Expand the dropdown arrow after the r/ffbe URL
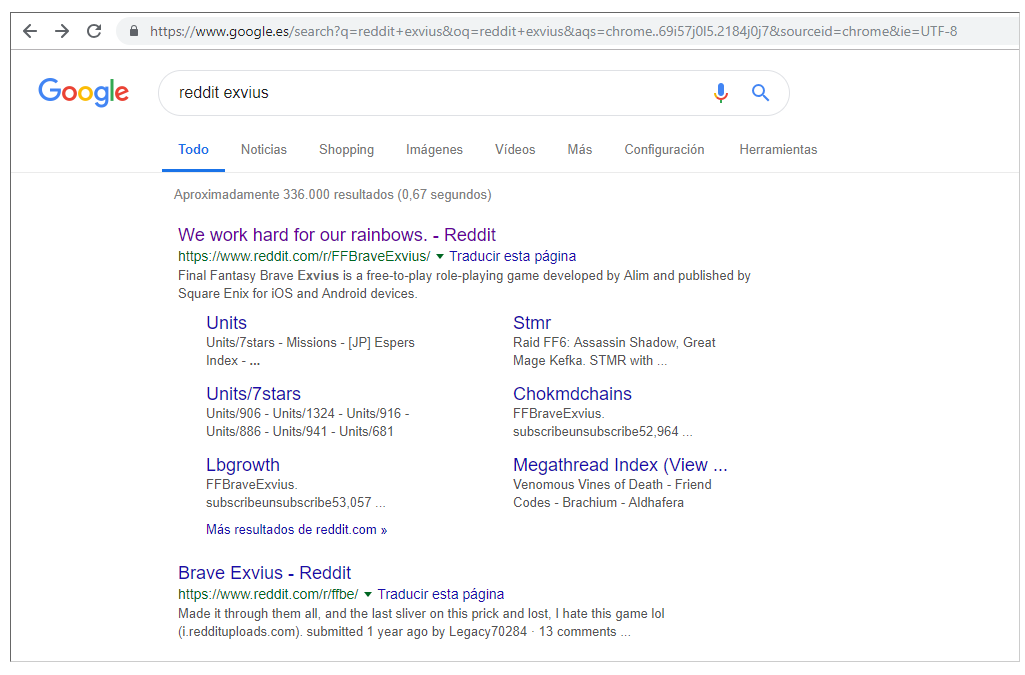1025x675 pixels. (x=368, y=594)
